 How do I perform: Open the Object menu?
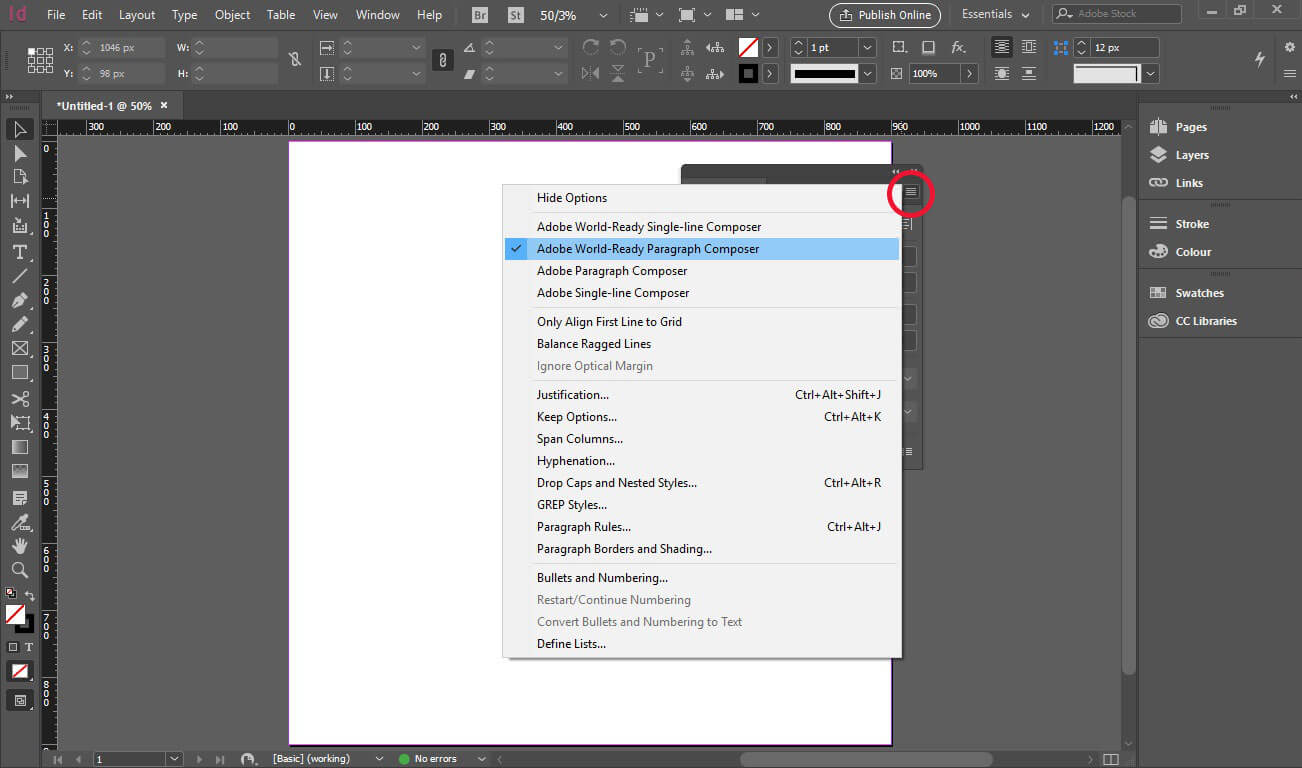[x=232, y=15]
